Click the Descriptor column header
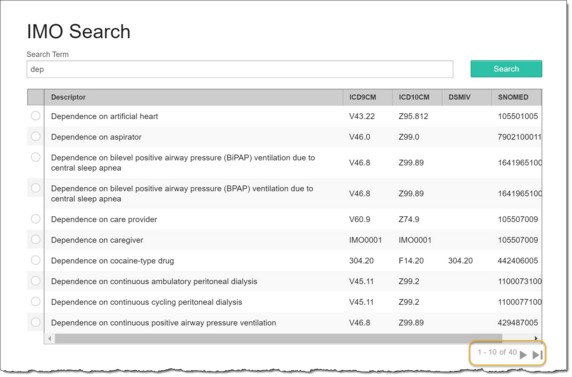This screenshot has height=377, width=572. tap(194, 97)
